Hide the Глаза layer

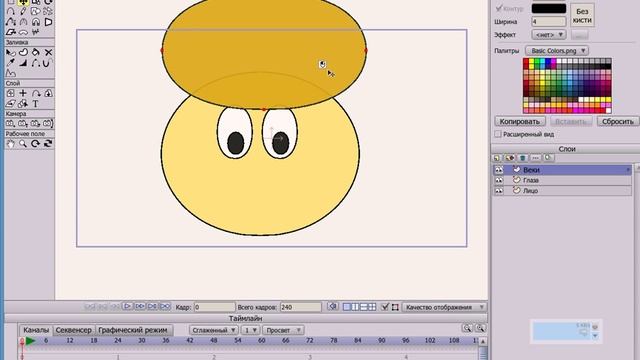point(499,180)
